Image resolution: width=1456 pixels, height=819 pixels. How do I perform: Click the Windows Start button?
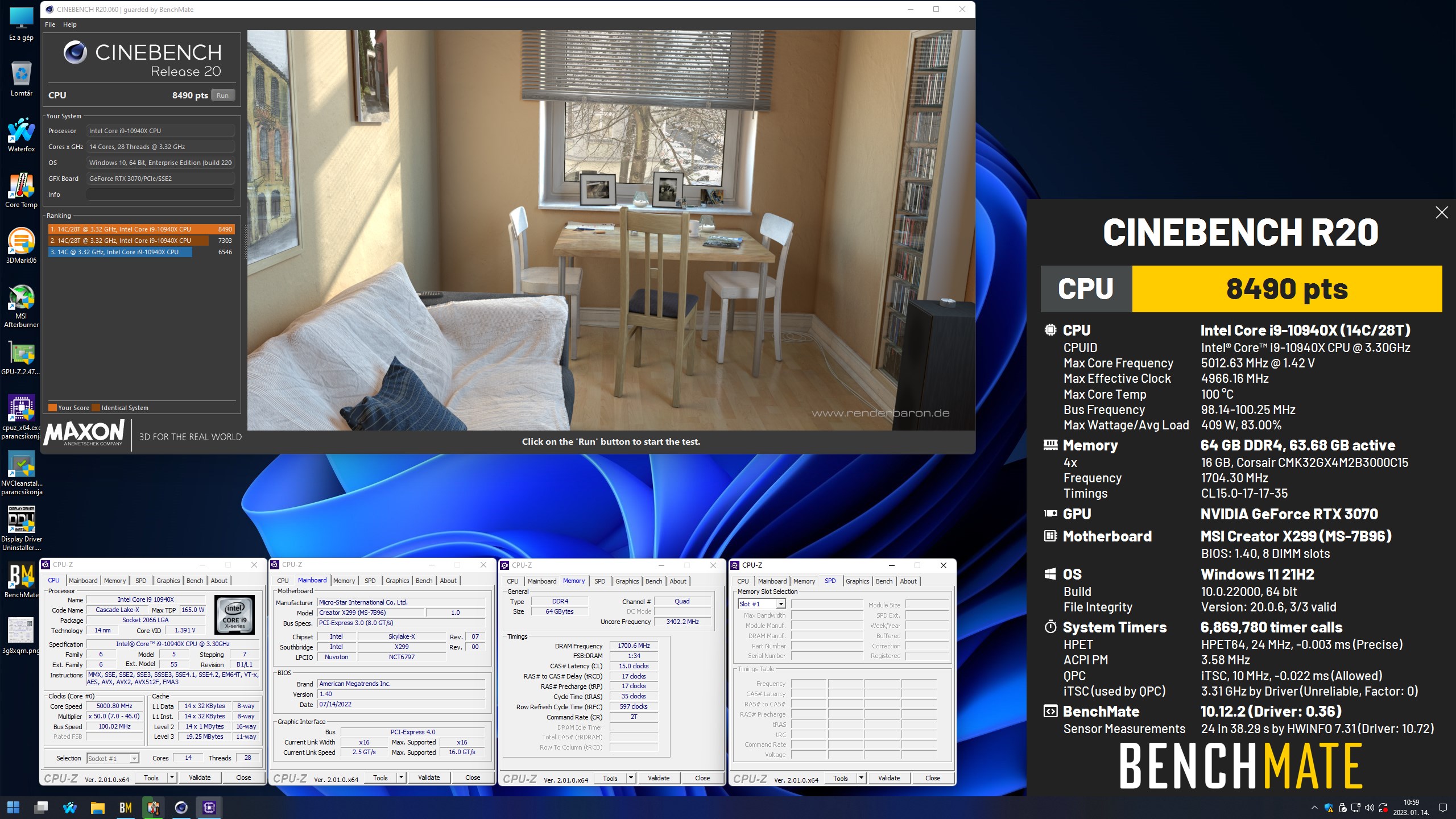[x=14, y=807]
